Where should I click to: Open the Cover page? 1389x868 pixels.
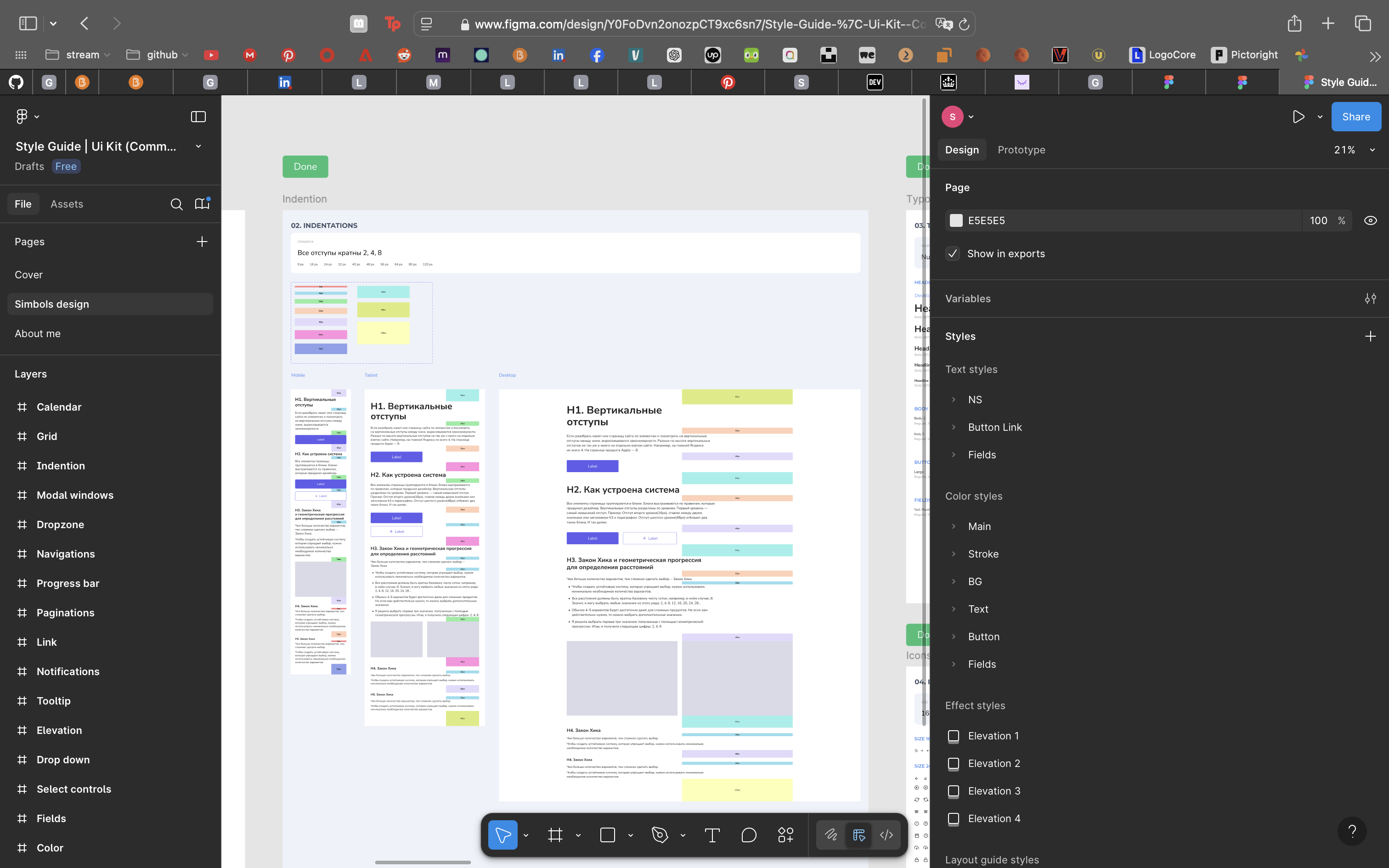pyautogui.click(x=28, y=275)
